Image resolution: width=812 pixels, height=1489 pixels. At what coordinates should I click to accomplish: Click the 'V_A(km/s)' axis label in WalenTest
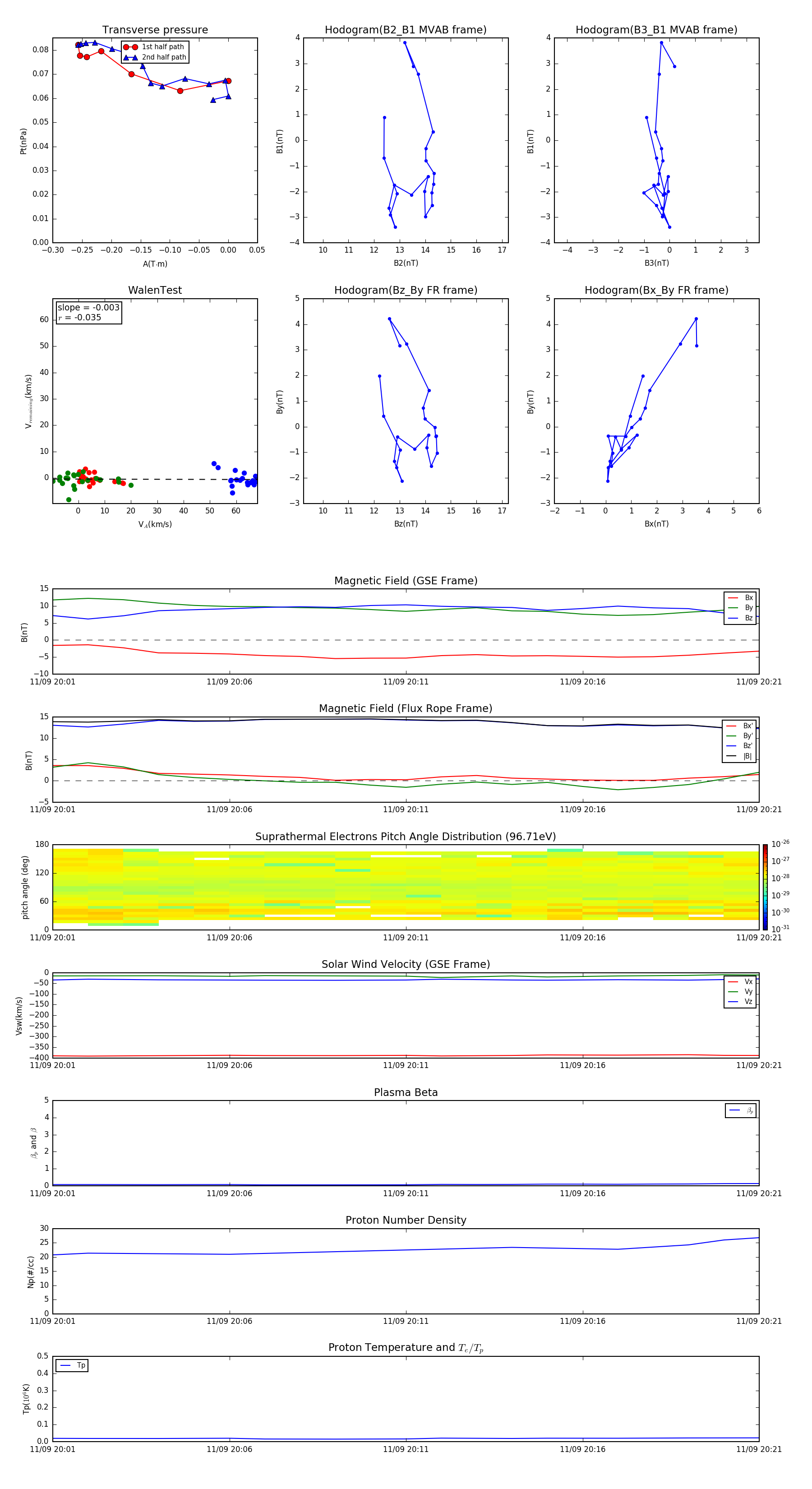155,524
